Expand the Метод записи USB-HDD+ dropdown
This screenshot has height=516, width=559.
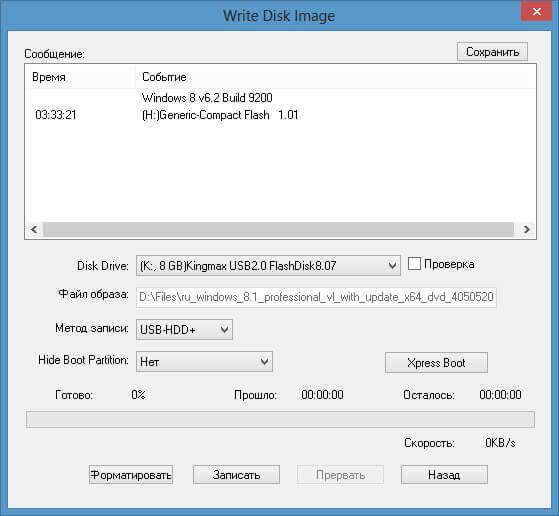tap(184, 329)
